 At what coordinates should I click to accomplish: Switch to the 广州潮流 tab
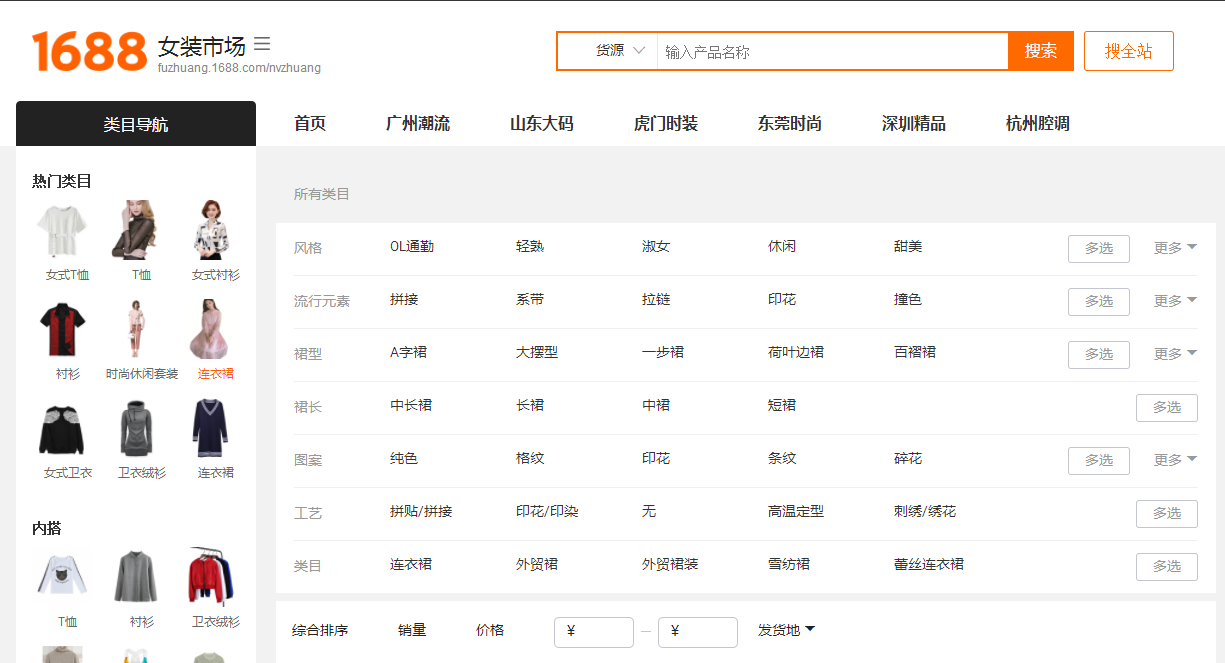click(x=418, y=124)
